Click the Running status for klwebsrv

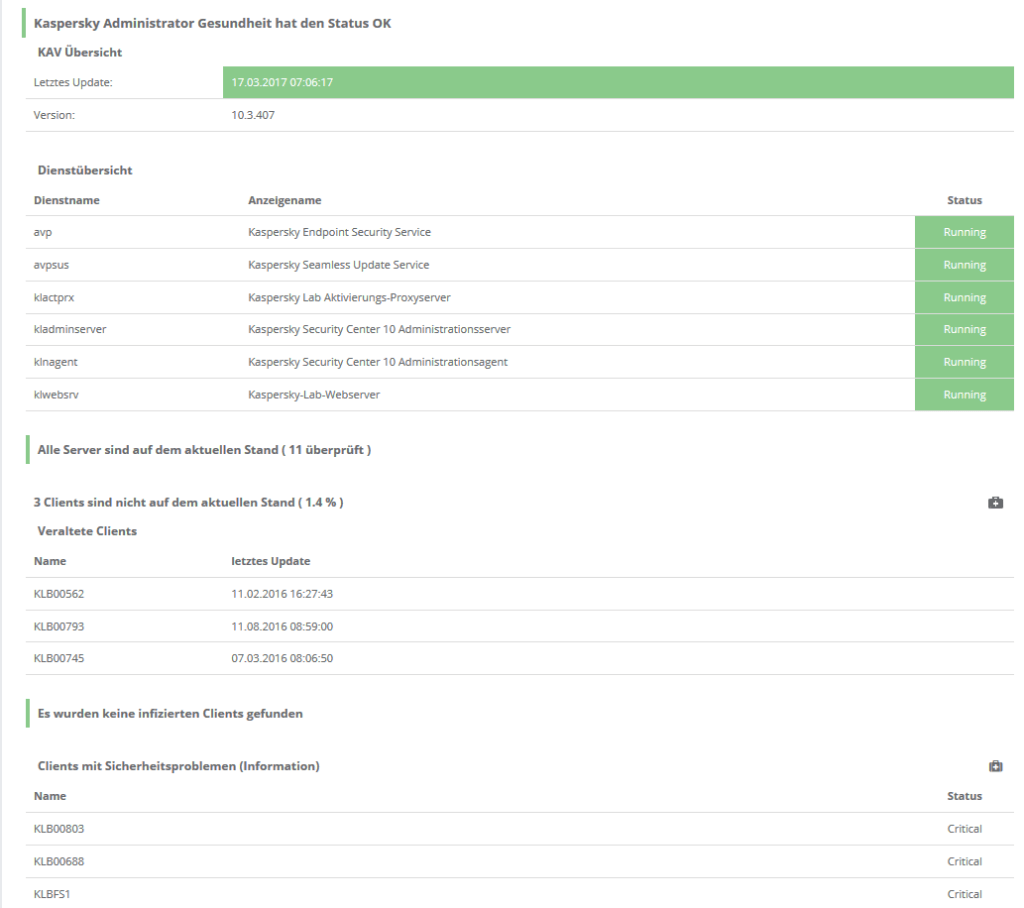tap(964, 395)
